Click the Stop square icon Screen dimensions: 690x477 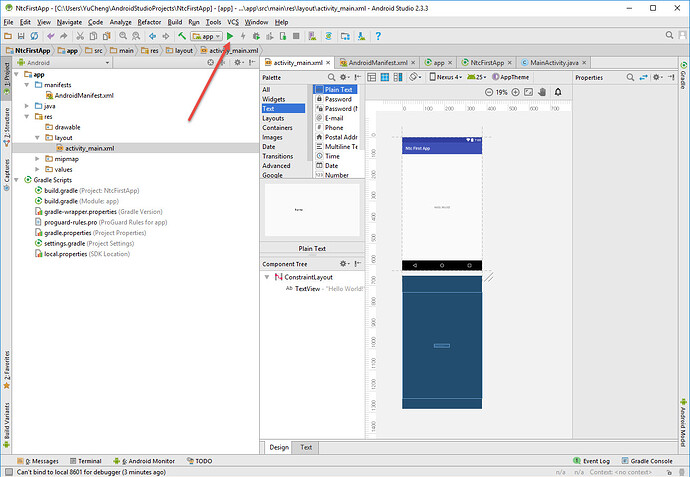tap(296, 36)
